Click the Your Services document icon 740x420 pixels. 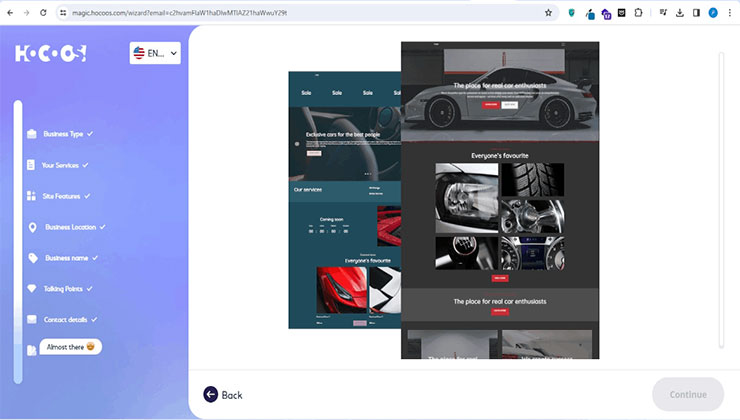[31, 165]
